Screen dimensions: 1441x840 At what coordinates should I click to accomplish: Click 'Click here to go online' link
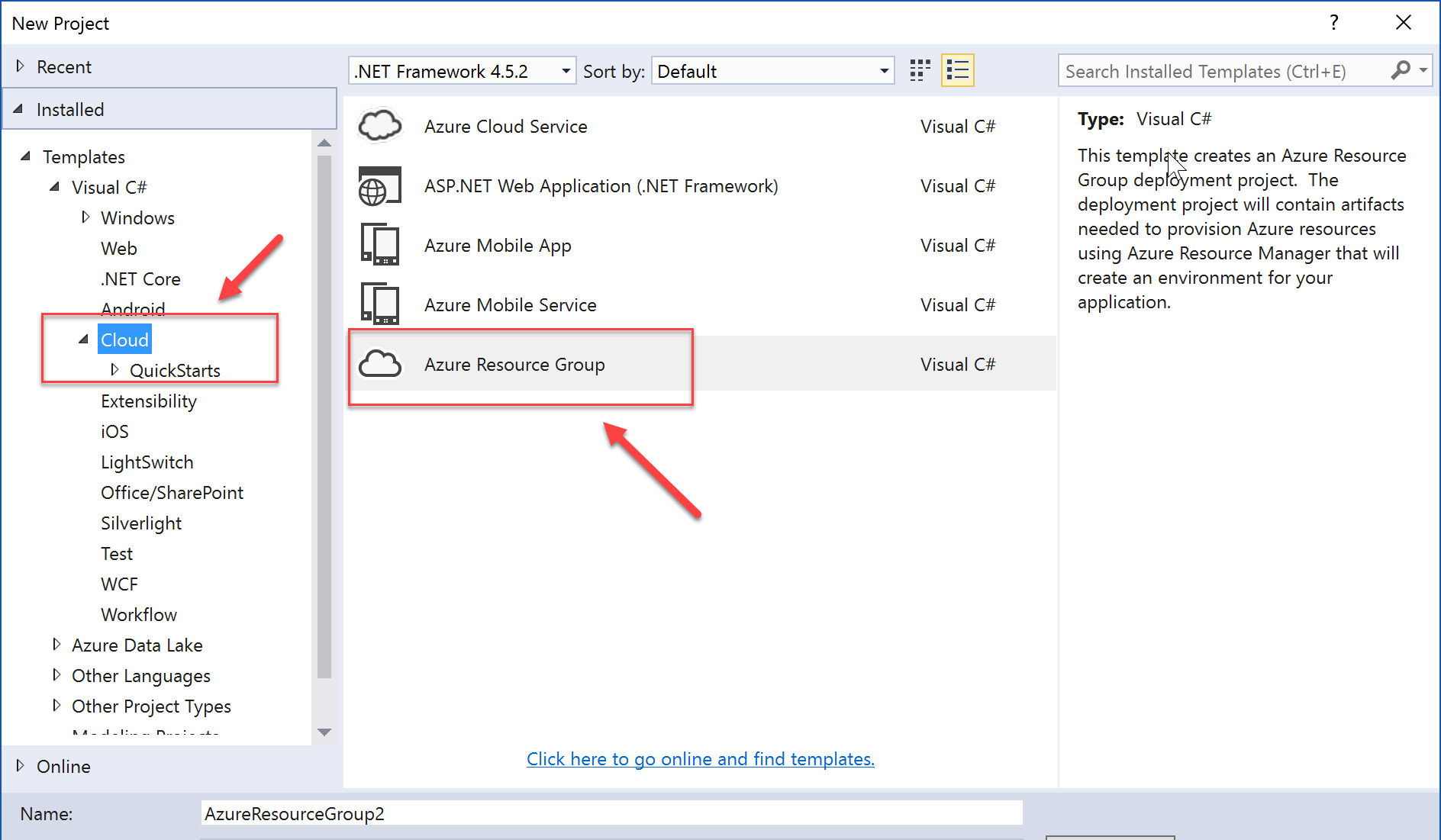click(x=700, y=759)
